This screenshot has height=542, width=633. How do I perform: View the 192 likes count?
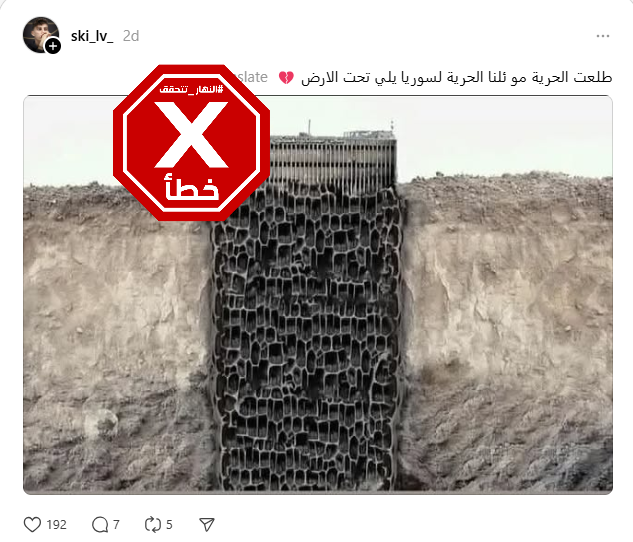[x=56, y=524]
